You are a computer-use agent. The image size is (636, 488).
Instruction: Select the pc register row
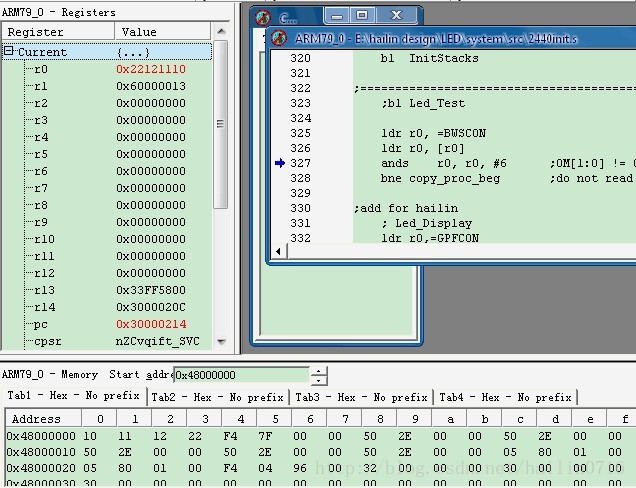click(41, 324)
